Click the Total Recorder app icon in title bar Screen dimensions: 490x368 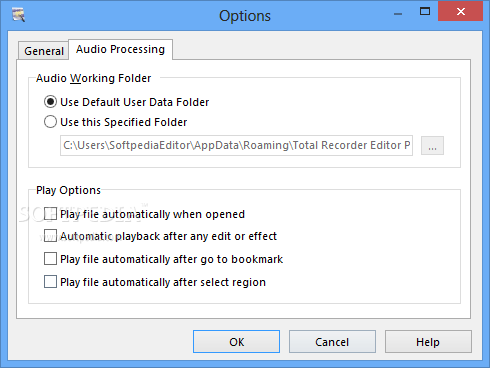pyautogui.click(x=18, y=15)
